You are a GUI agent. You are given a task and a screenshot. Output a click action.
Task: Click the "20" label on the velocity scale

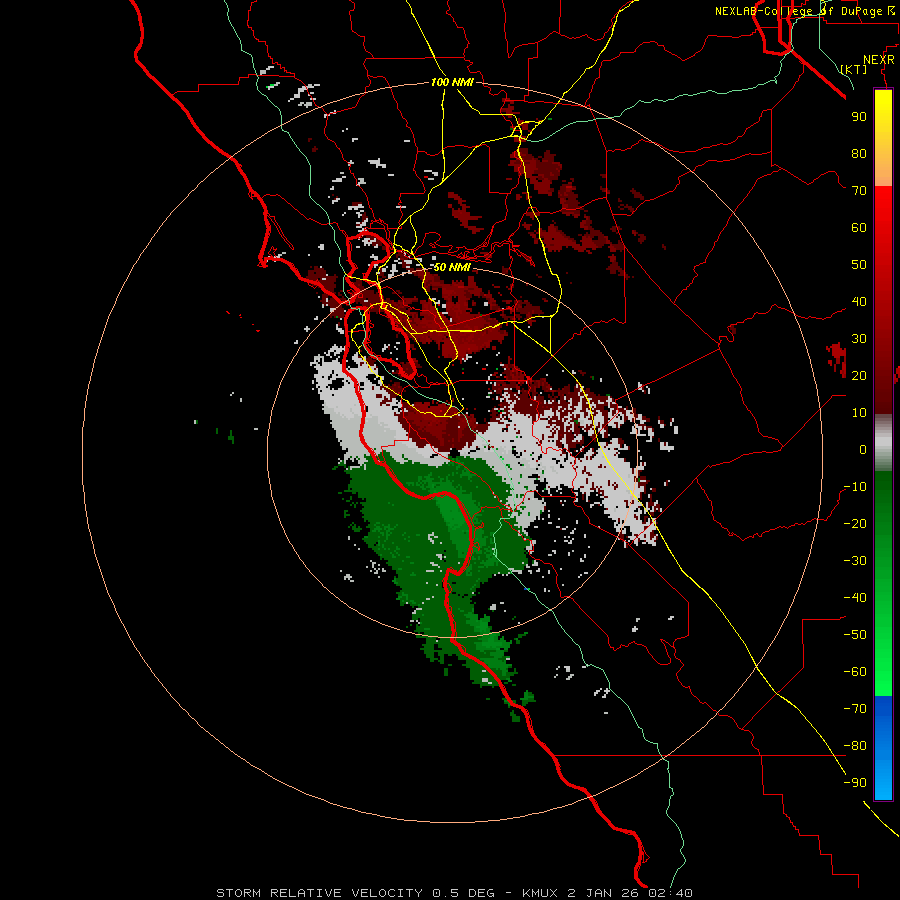coord(859,375)
